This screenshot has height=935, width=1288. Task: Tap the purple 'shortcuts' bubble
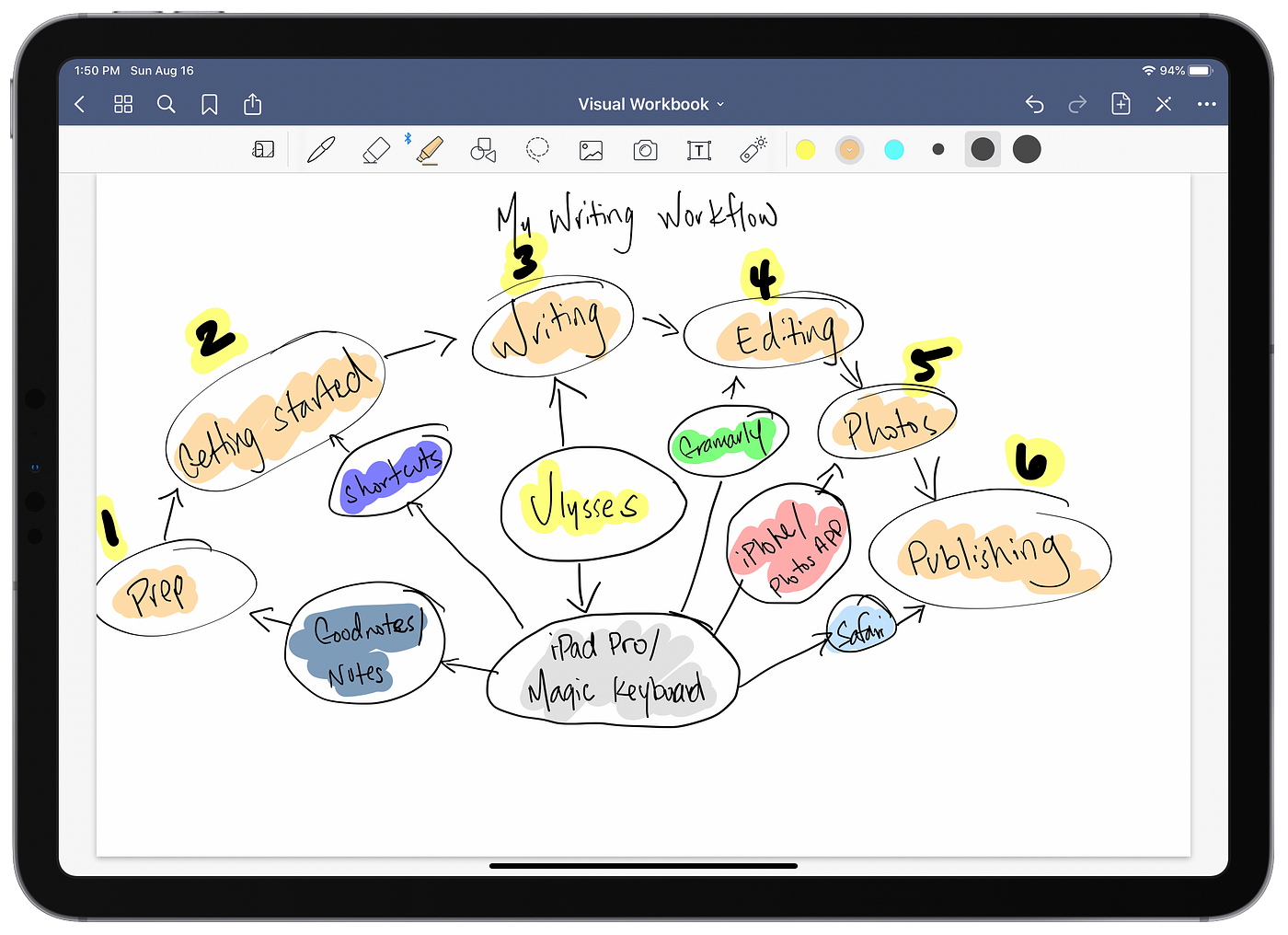point(390,470)
